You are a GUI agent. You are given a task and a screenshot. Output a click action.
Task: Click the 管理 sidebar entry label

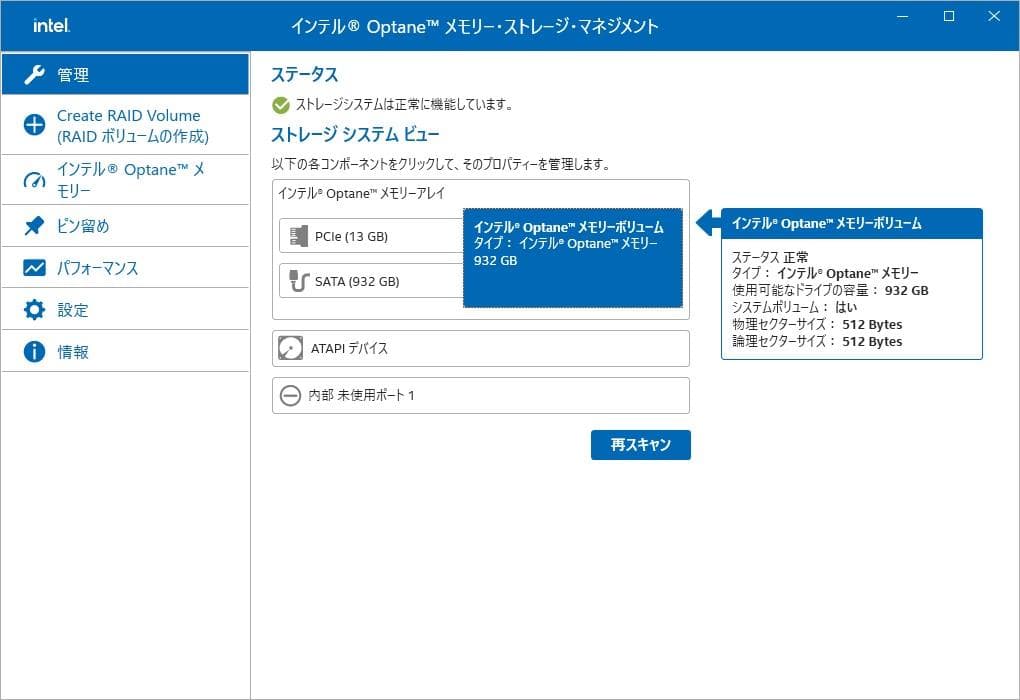click(x=71, y=74)
